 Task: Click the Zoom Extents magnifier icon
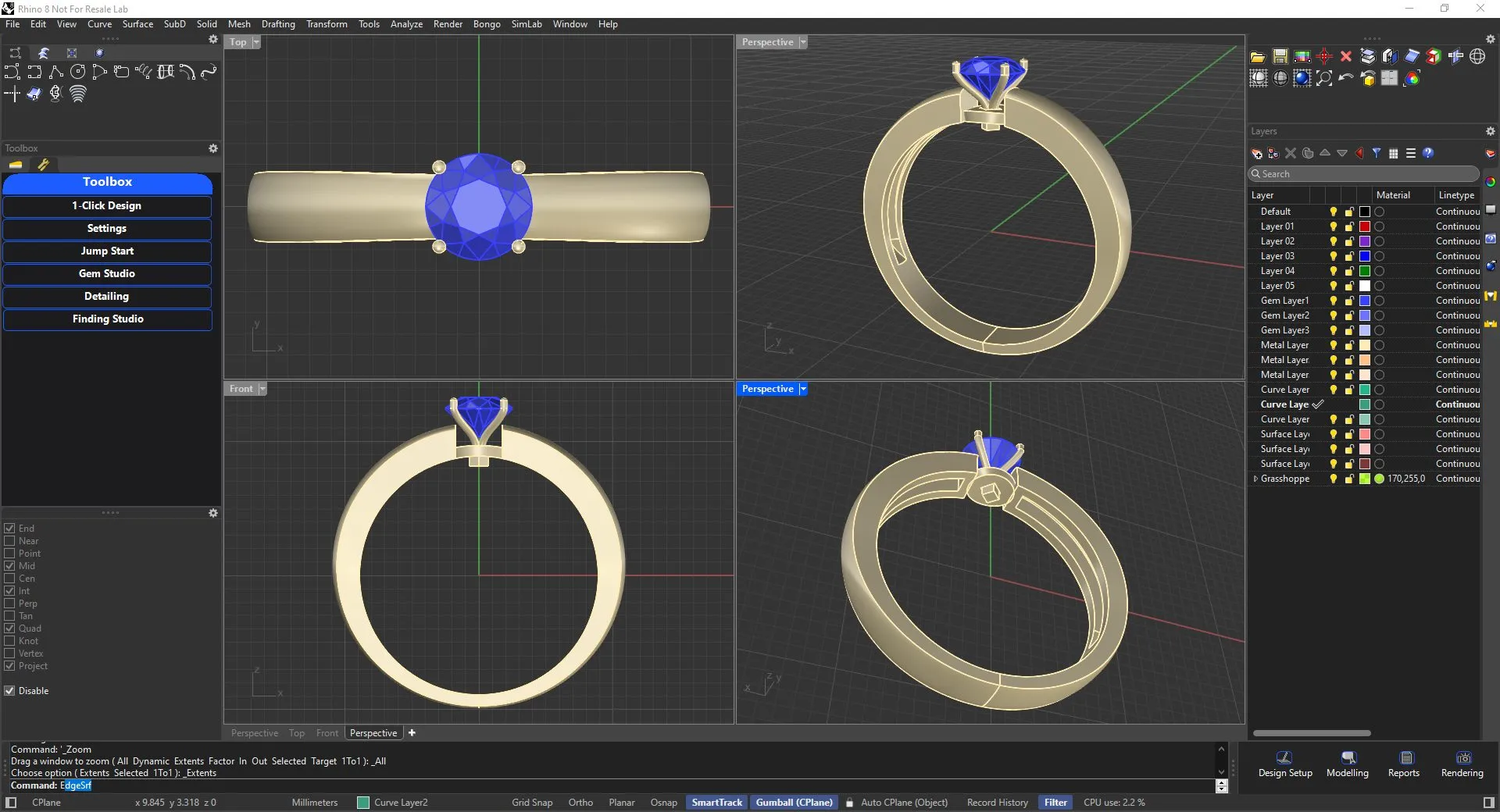1324,78
